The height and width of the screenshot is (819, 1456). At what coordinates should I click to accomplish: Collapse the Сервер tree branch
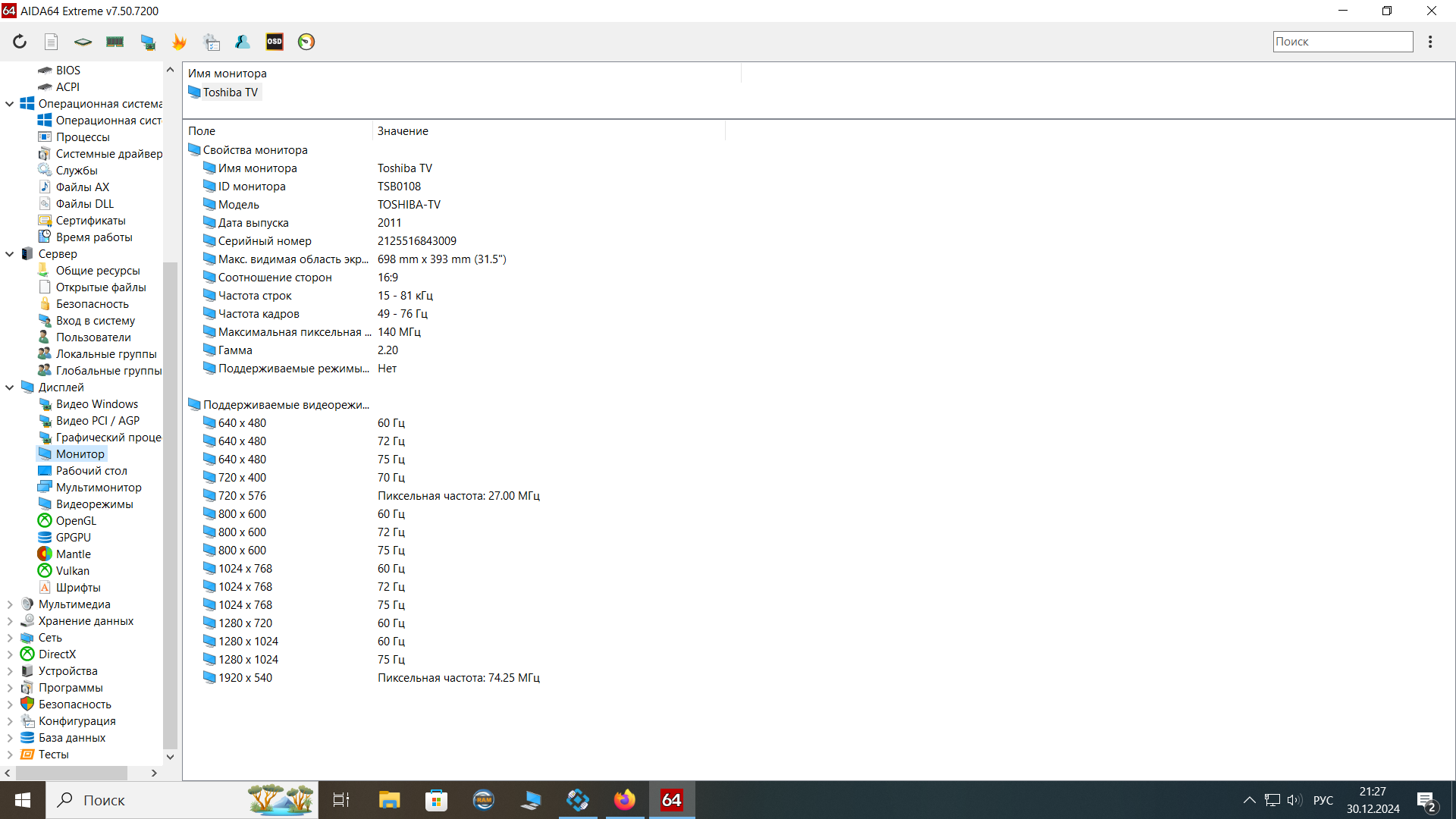pyautogui.click(x=10, y=254)
